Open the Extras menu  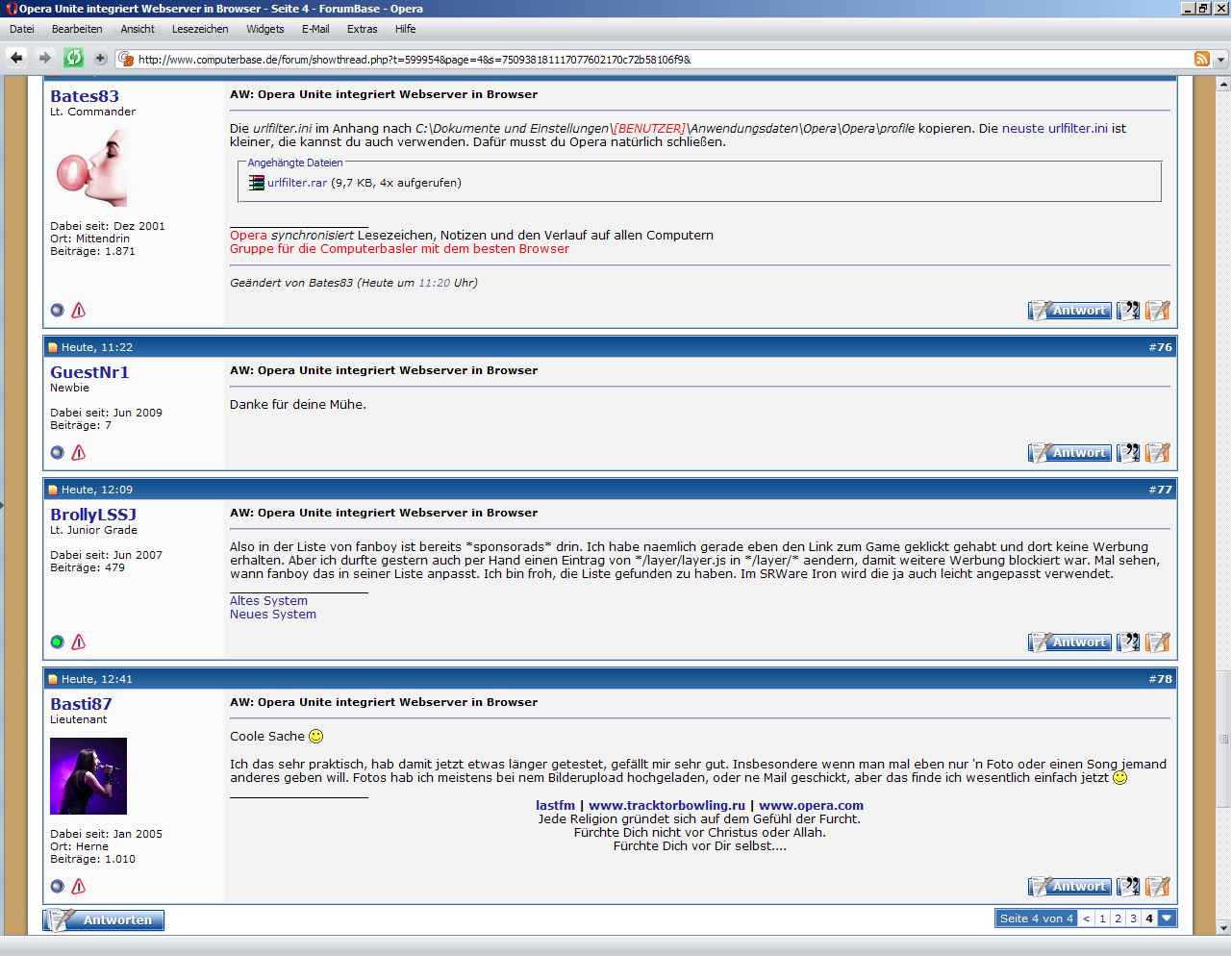point(363,29)
